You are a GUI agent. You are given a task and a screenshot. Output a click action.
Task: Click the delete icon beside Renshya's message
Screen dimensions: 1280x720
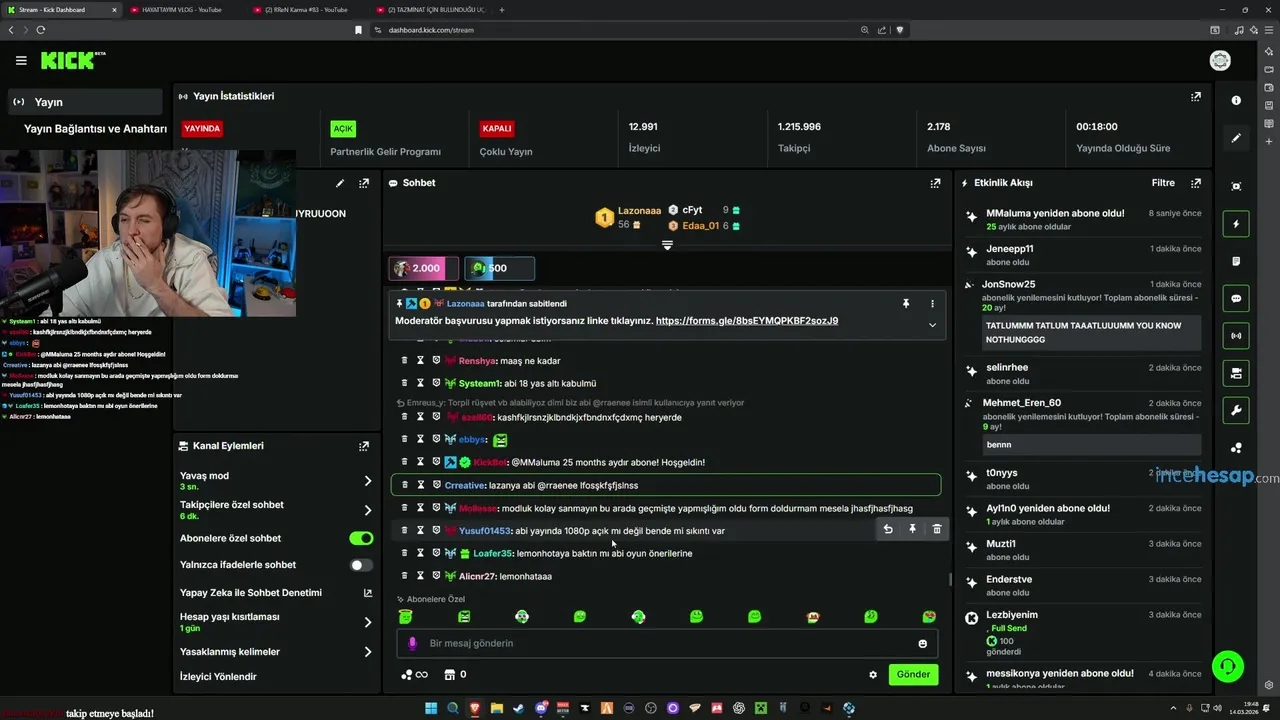(404, 361)
